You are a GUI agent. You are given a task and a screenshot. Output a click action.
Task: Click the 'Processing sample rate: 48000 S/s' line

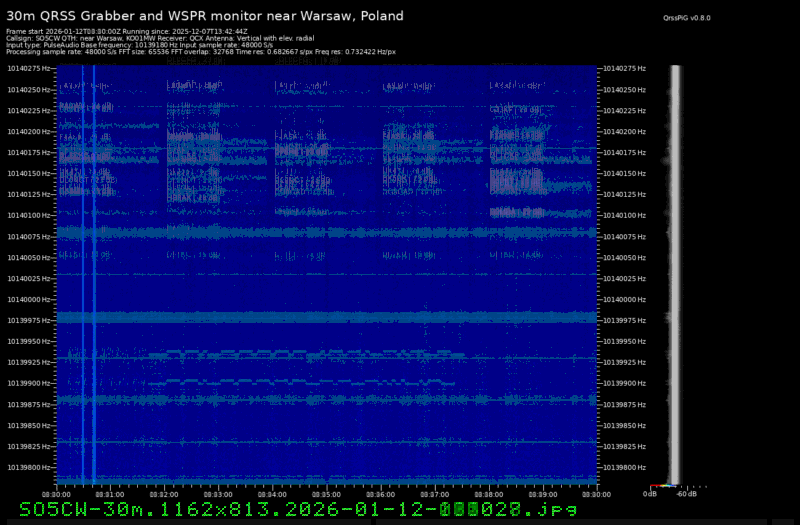click(x=201, y=52)
